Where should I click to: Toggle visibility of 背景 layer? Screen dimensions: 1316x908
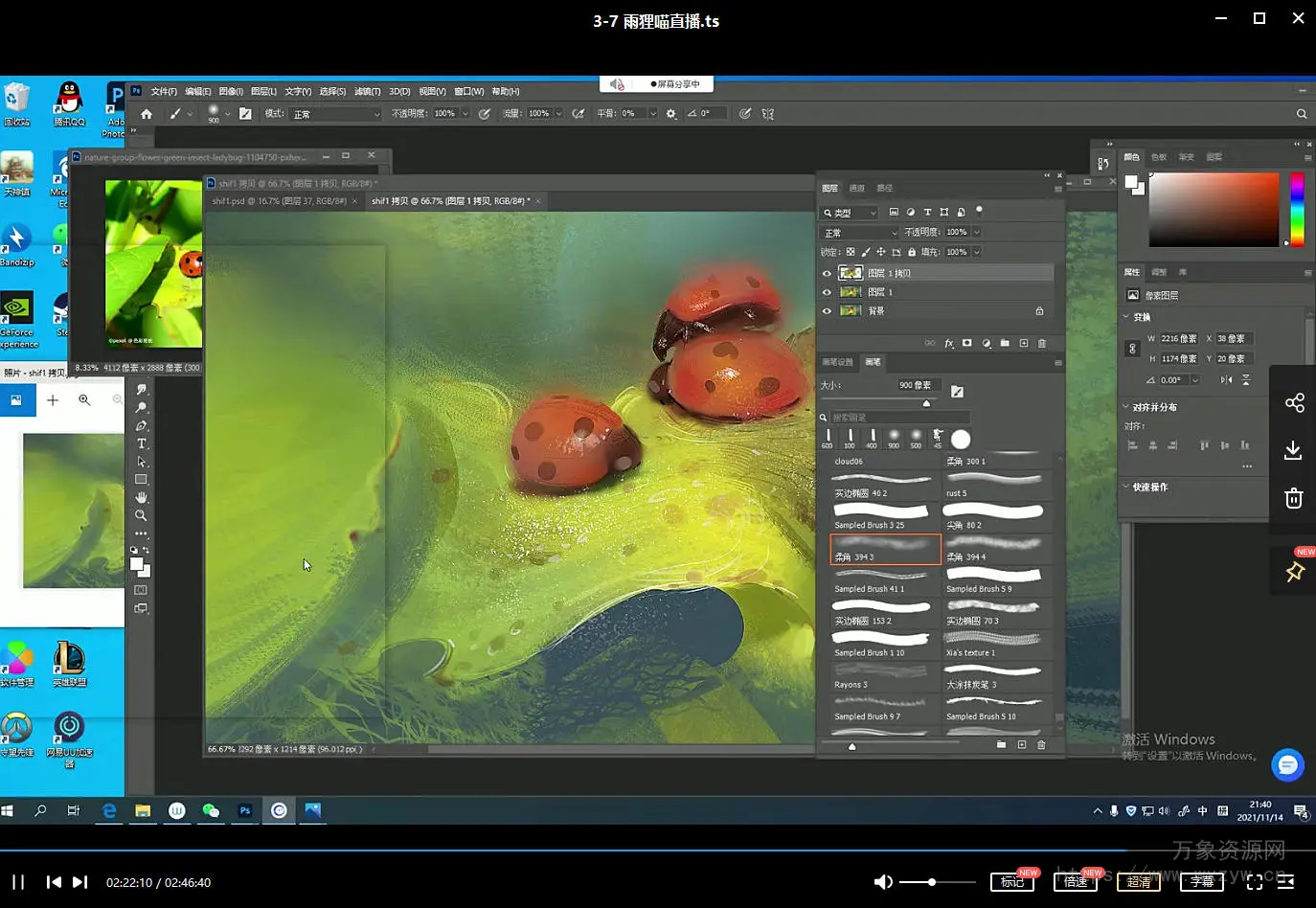click(827, 311)
